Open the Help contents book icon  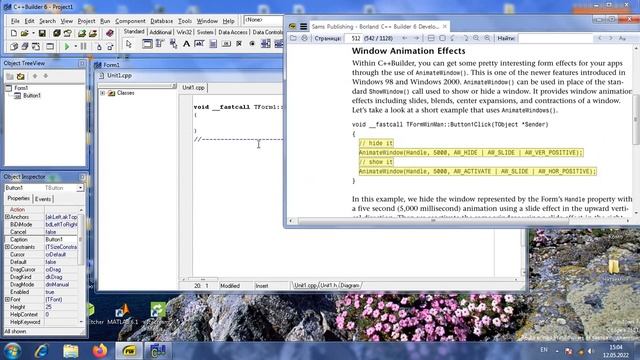coord(109,33)
